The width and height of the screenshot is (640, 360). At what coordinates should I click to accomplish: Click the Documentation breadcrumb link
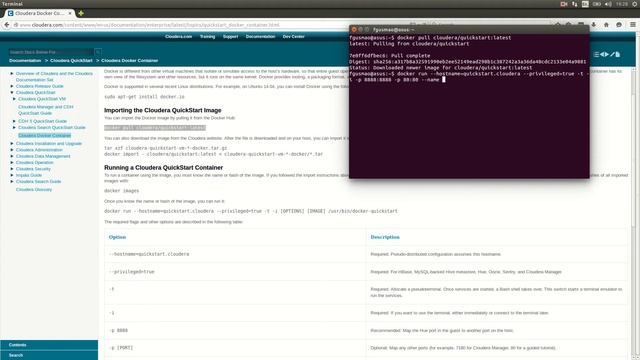[25, 60]
